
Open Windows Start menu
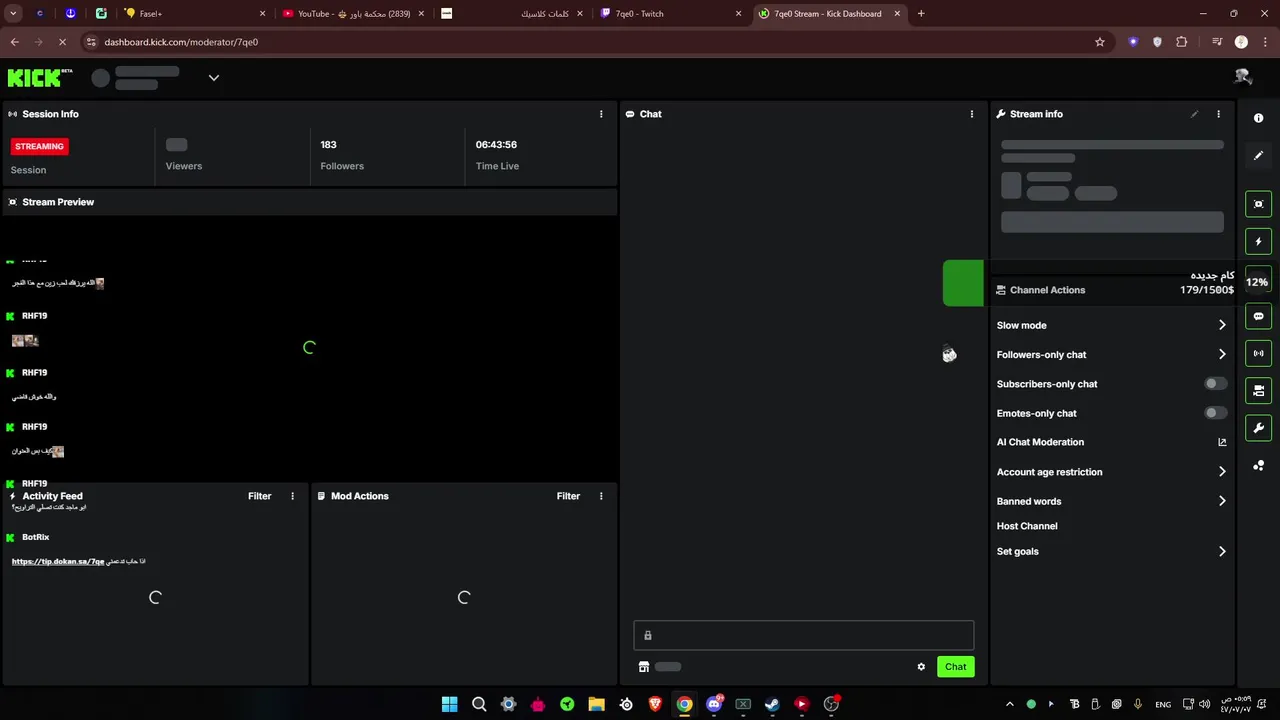click(x=449, y=704)
